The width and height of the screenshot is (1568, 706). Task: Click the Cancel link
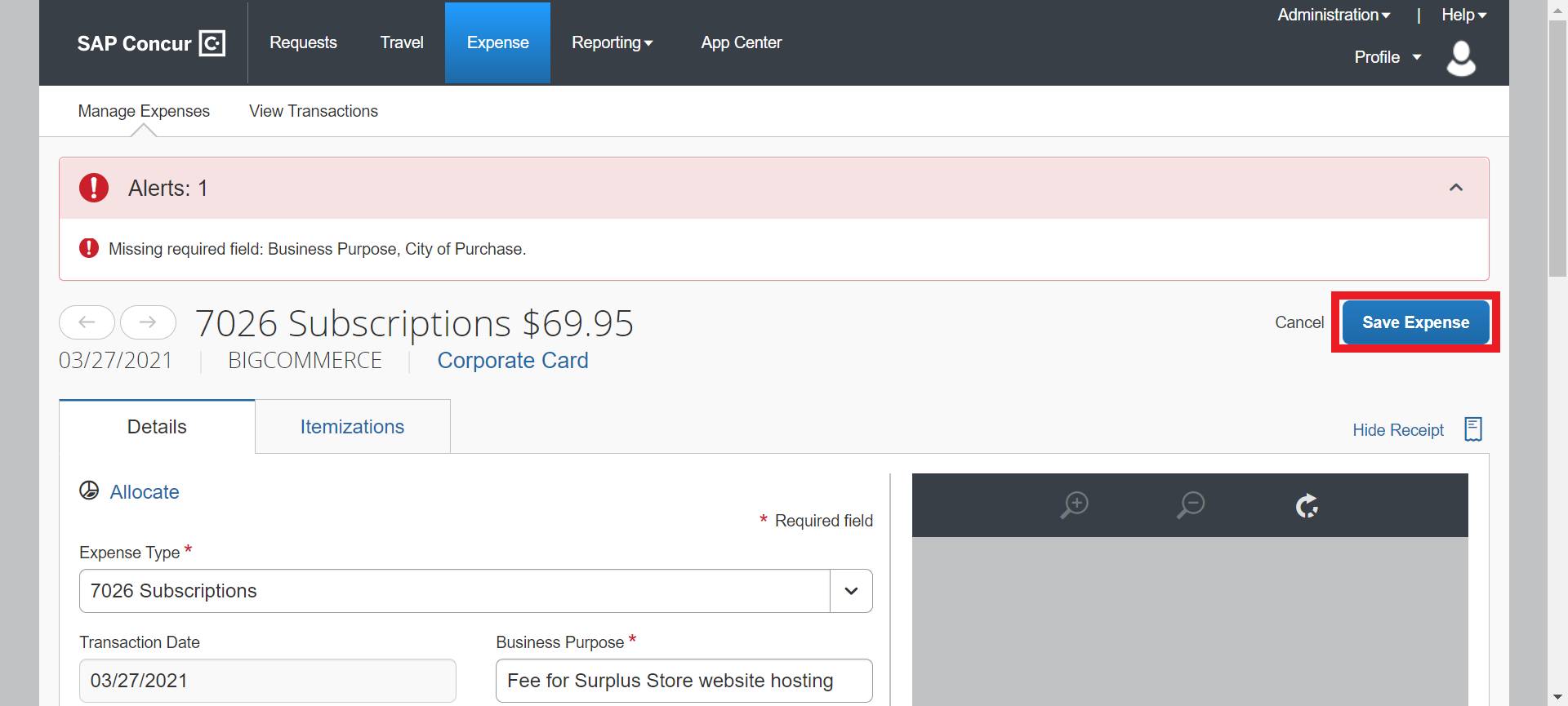1298,322
